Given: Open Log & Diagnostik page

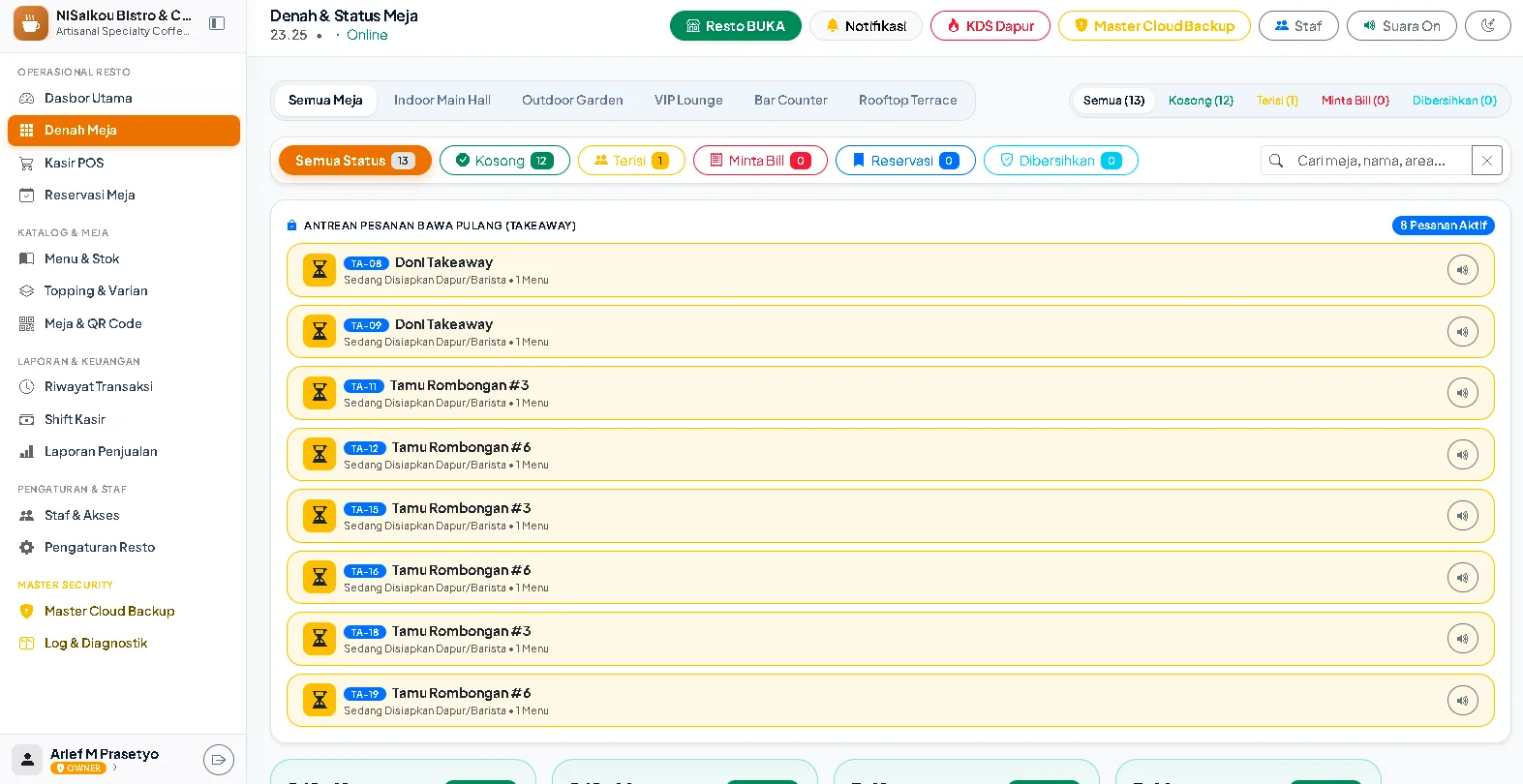Looking at the screenshot, I should pyautogui.click(x=124, y=644).
